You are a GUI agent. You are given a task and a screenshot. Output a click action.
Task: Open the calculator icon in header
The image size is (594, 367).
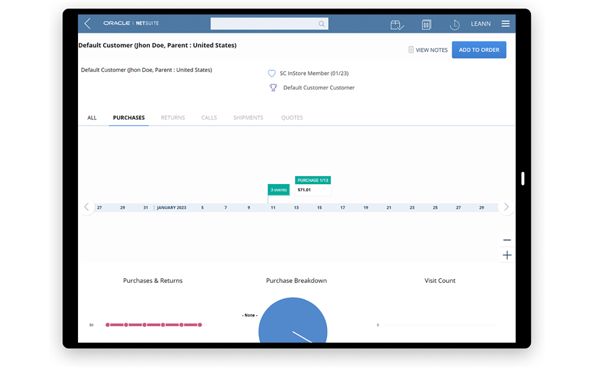[426, 25]
